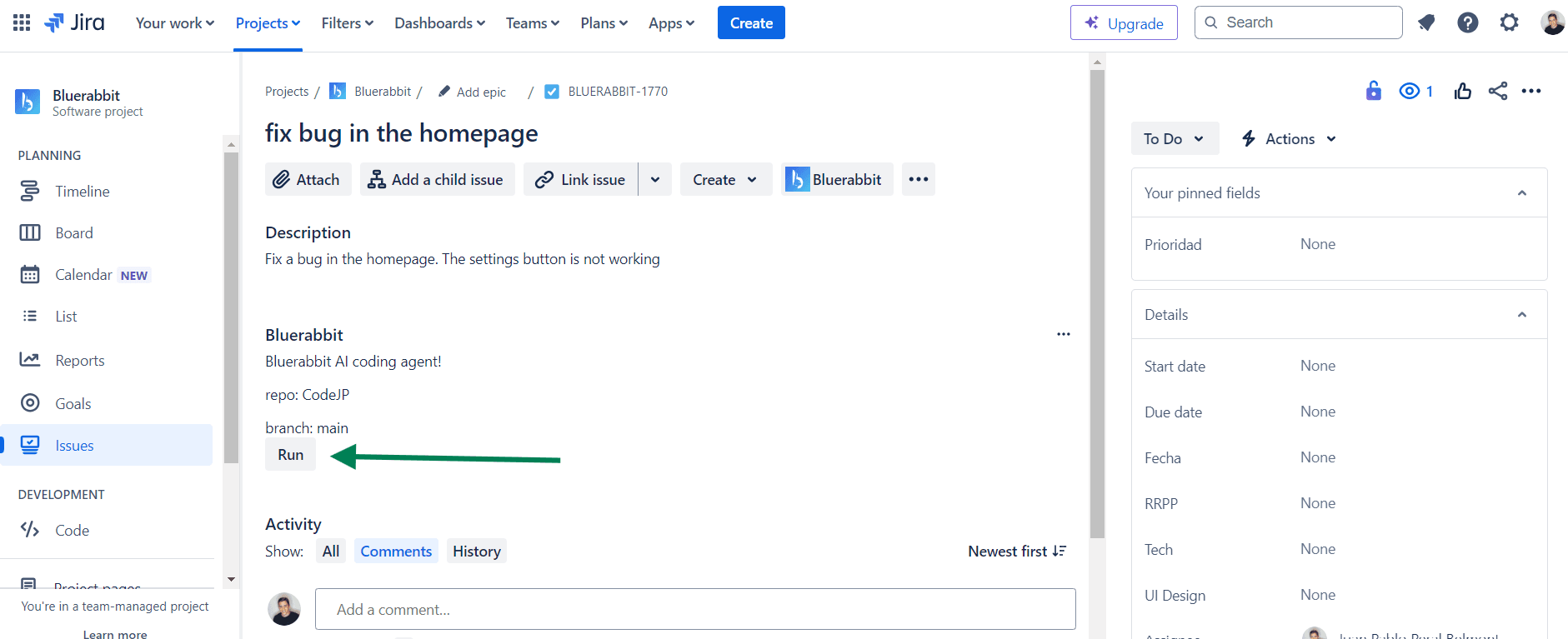
Task: Open the Dashboards menu
Action: (439, 23)
